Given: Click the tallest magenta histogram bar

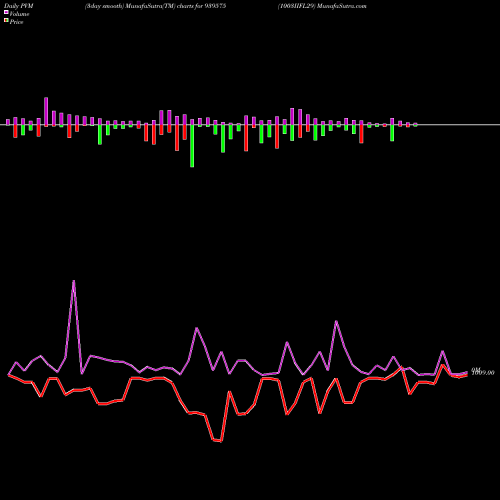Looking at the screenshot, I should [46, 112].
